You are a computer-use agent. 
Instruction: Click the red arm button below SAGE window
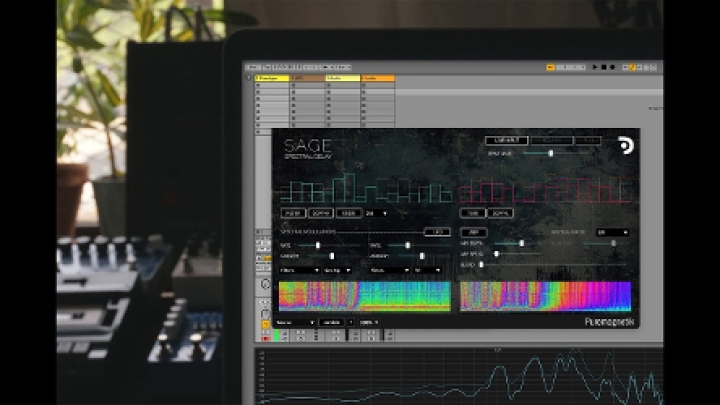click(265, 339)
